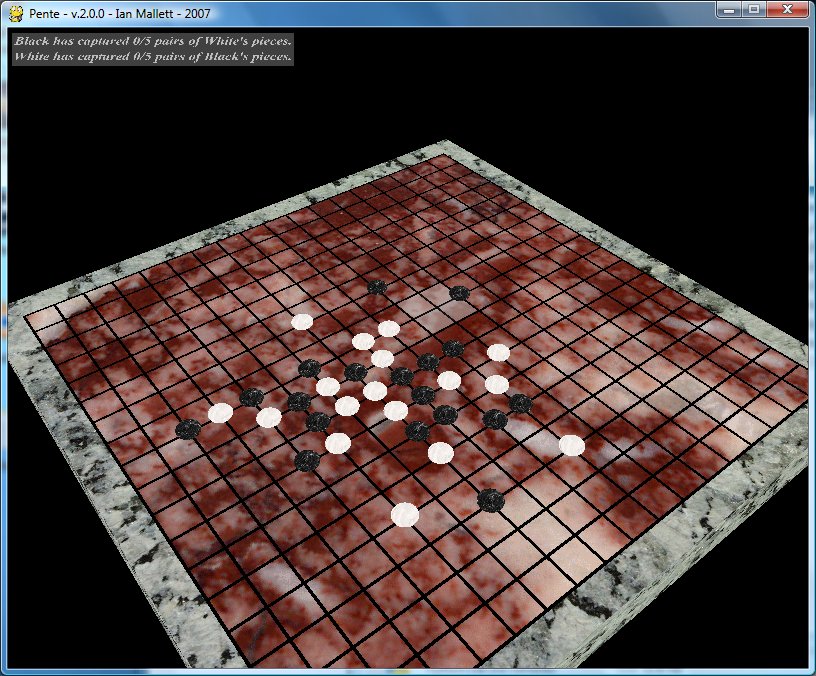Close the Pente game window
816x676 pixels.
pos(789,9)
